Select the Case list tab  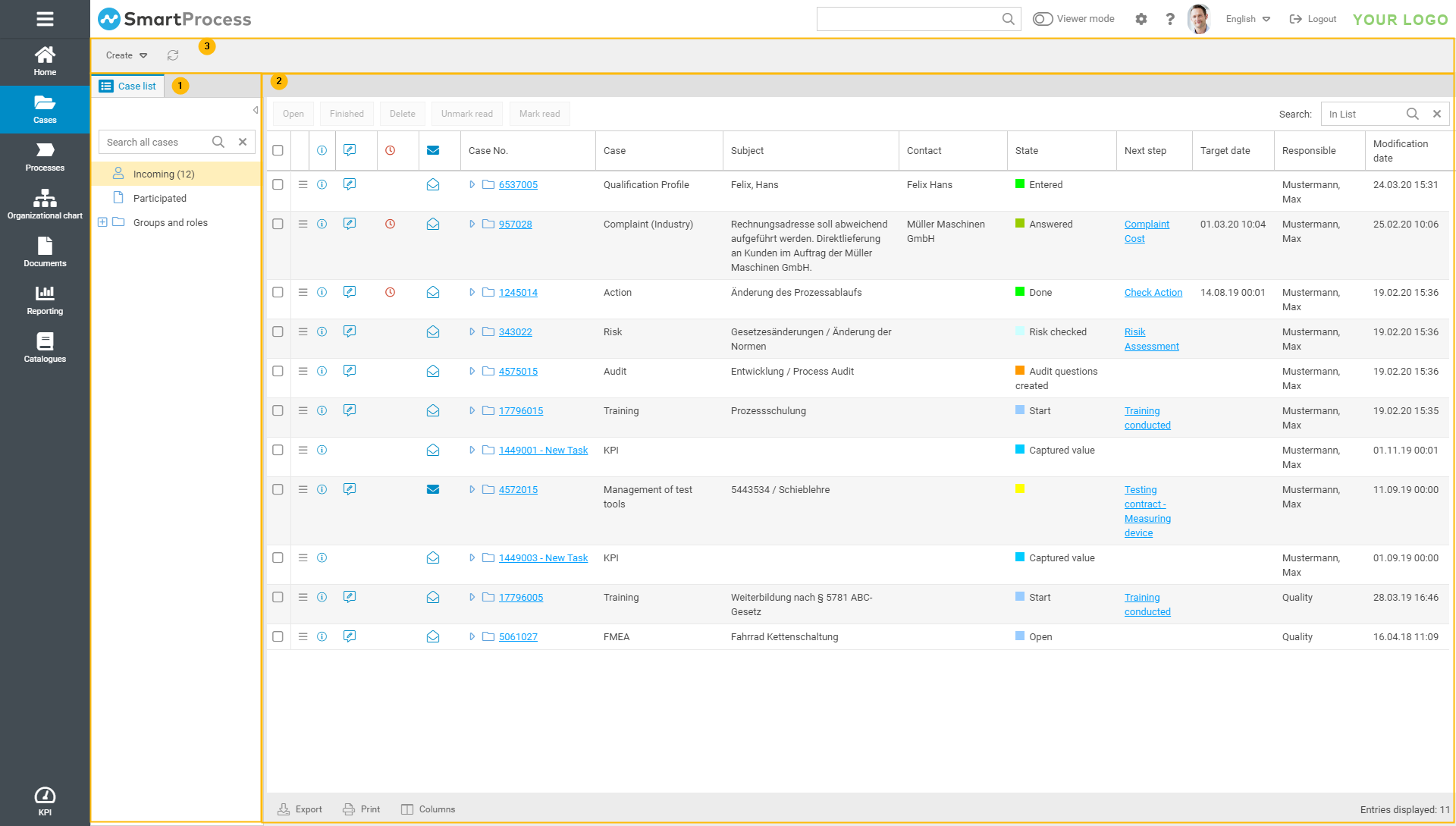[128, 86]
